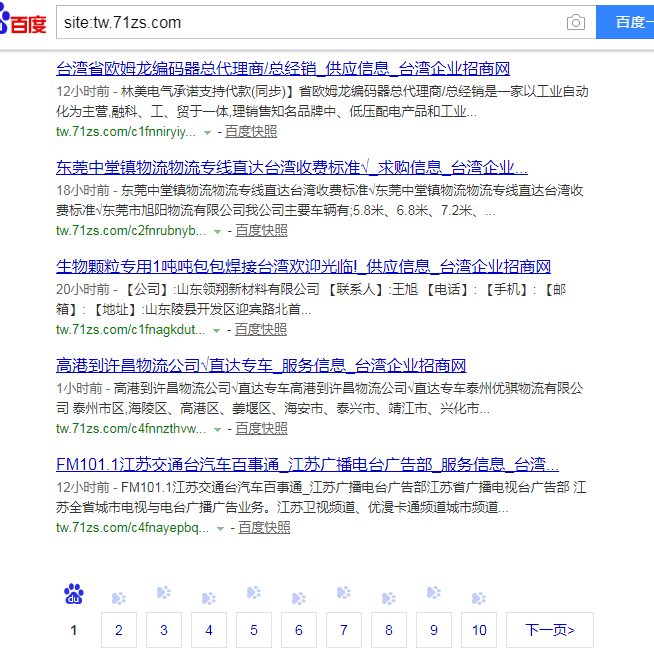The width and height of the screenshot is (654, 661).
Task: Open the FM101.1江苏交通台 result link
Action: 307,465
